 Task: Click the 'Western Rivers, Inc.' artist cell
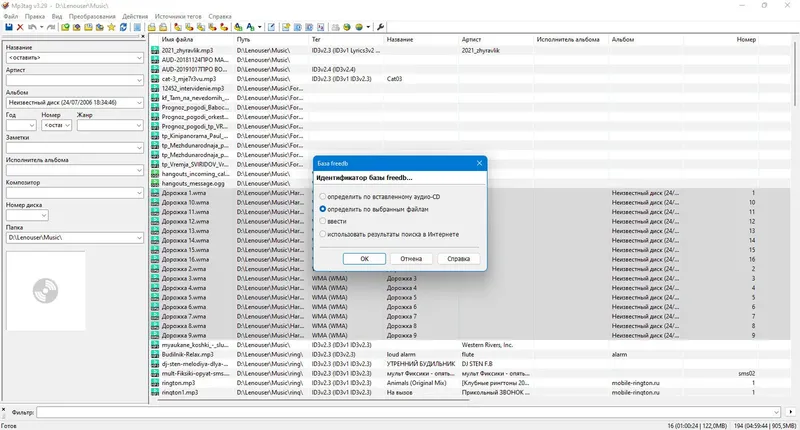point(487,345)
